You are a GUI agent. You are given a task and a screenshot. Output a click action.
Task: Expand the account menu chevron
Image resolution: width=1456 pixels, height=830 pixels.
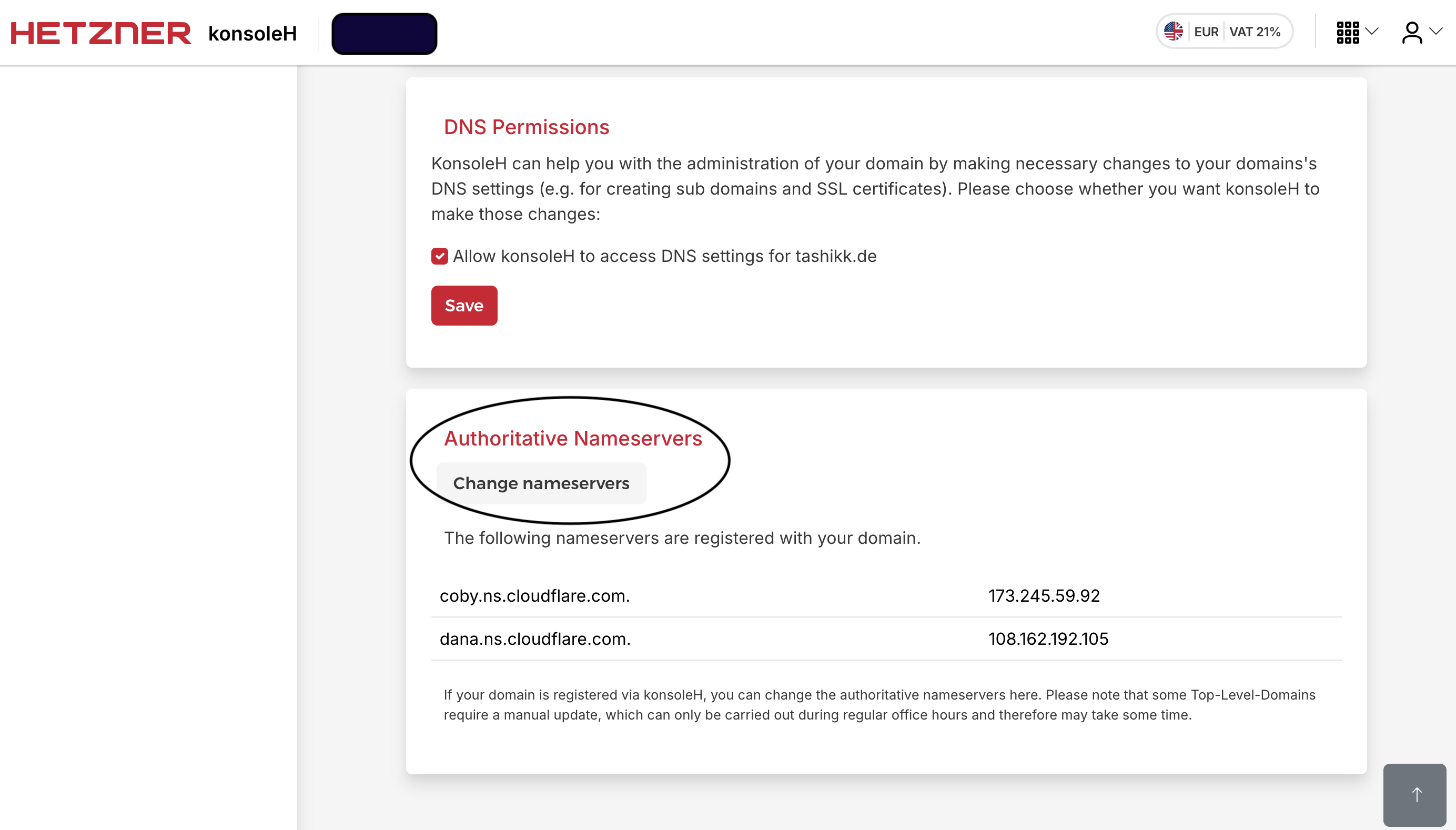coord(1439,33)
